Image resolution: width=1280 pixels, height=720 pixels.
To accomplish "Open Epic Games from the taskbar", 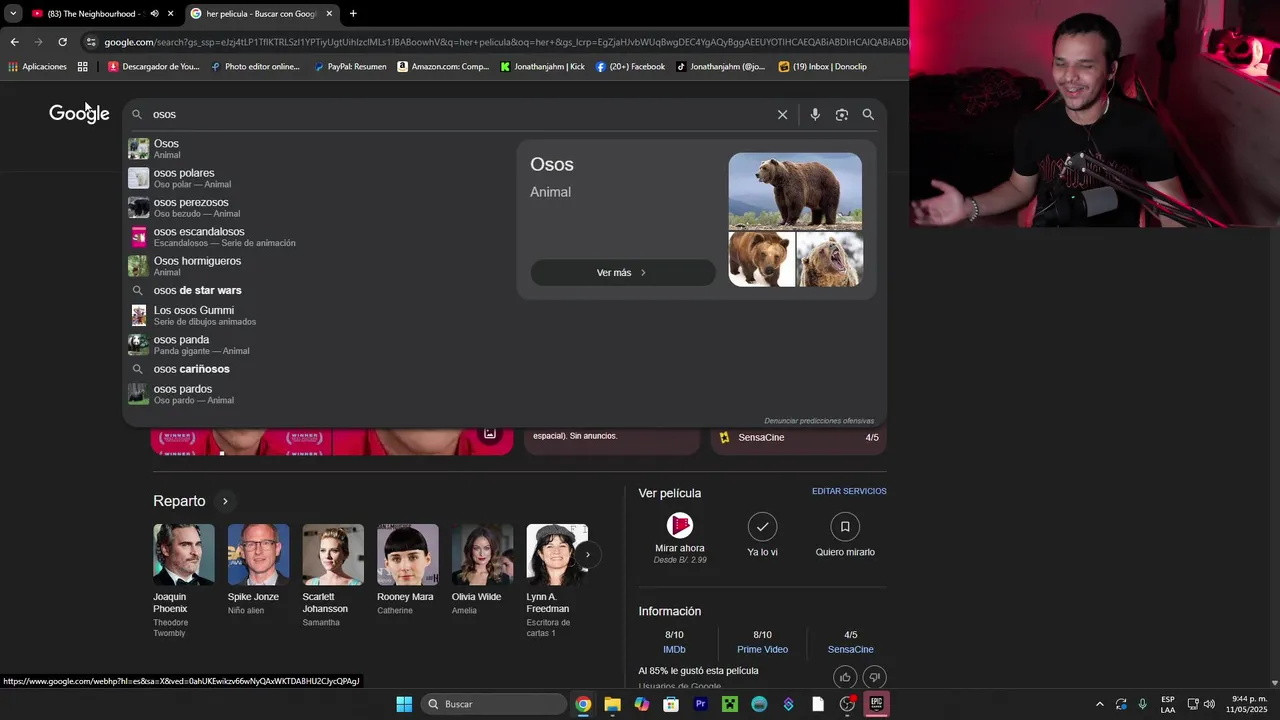I will [876, 704].
